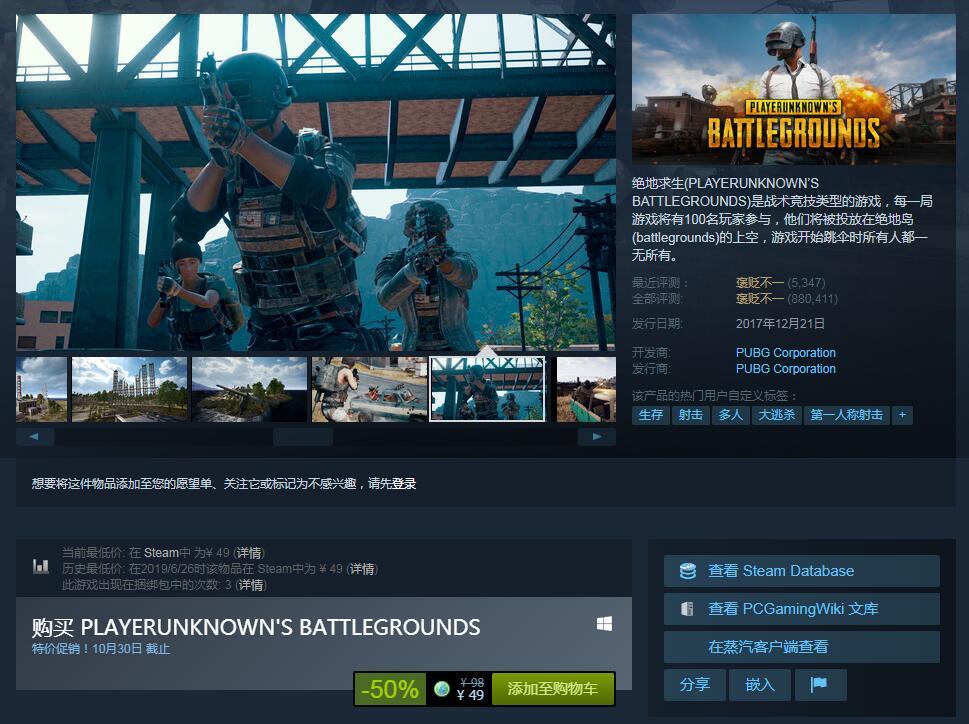Select the first screenshot thumbnail
The height and width of the screenshot is (724, 969).
41,389
